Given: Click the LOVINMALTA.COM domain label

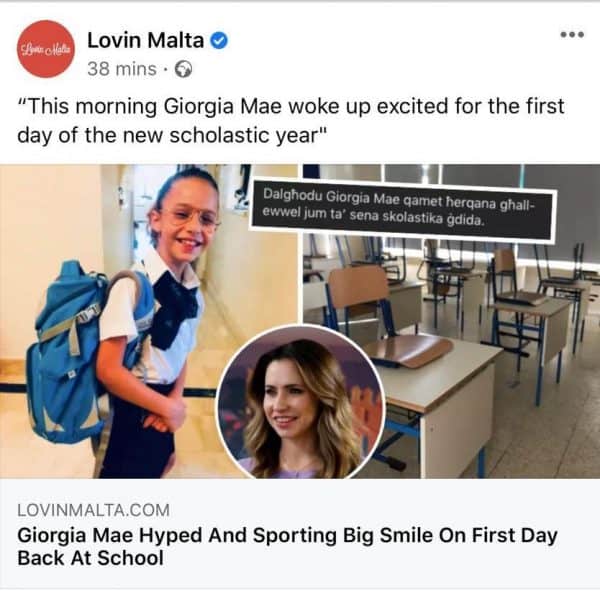Looking at the screenshot, I should [93, 510].
